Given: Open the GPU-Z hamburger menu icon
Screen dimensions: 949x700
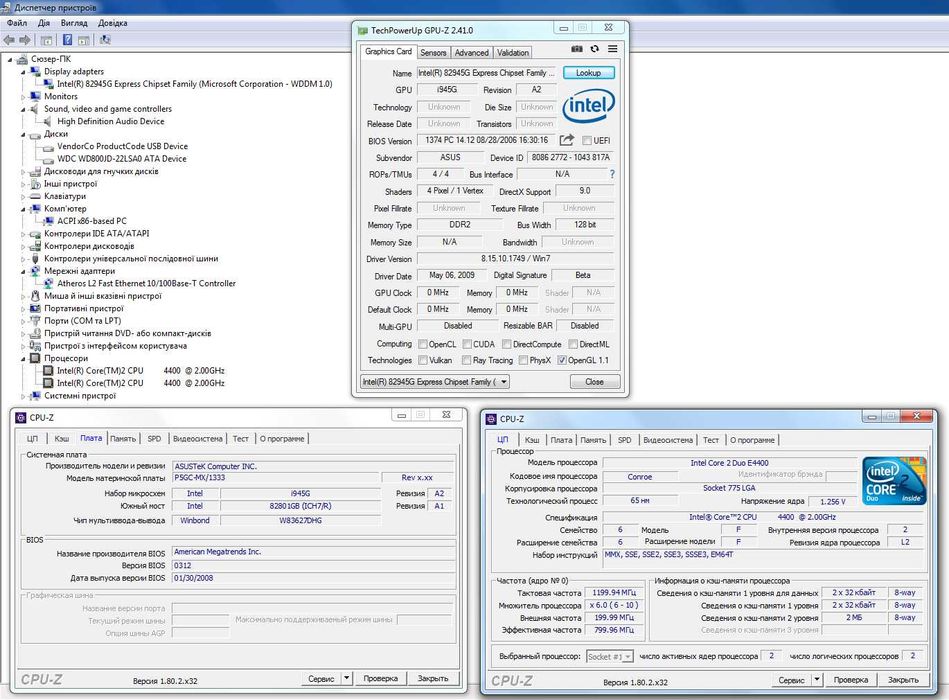Looking at the screenshot, I should tap(612, 49).
